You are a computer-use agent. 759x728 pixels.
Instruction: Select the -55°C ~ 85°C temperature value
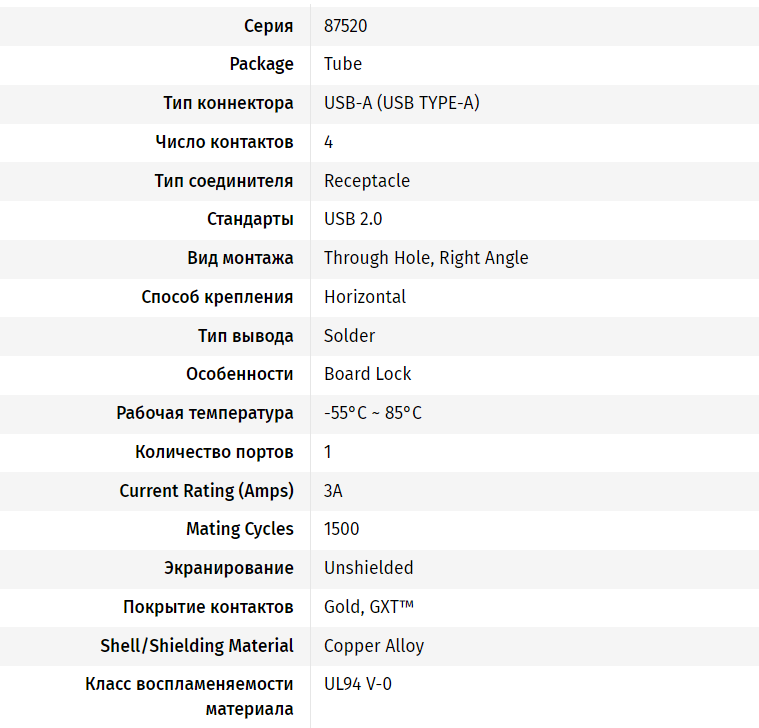373,413
